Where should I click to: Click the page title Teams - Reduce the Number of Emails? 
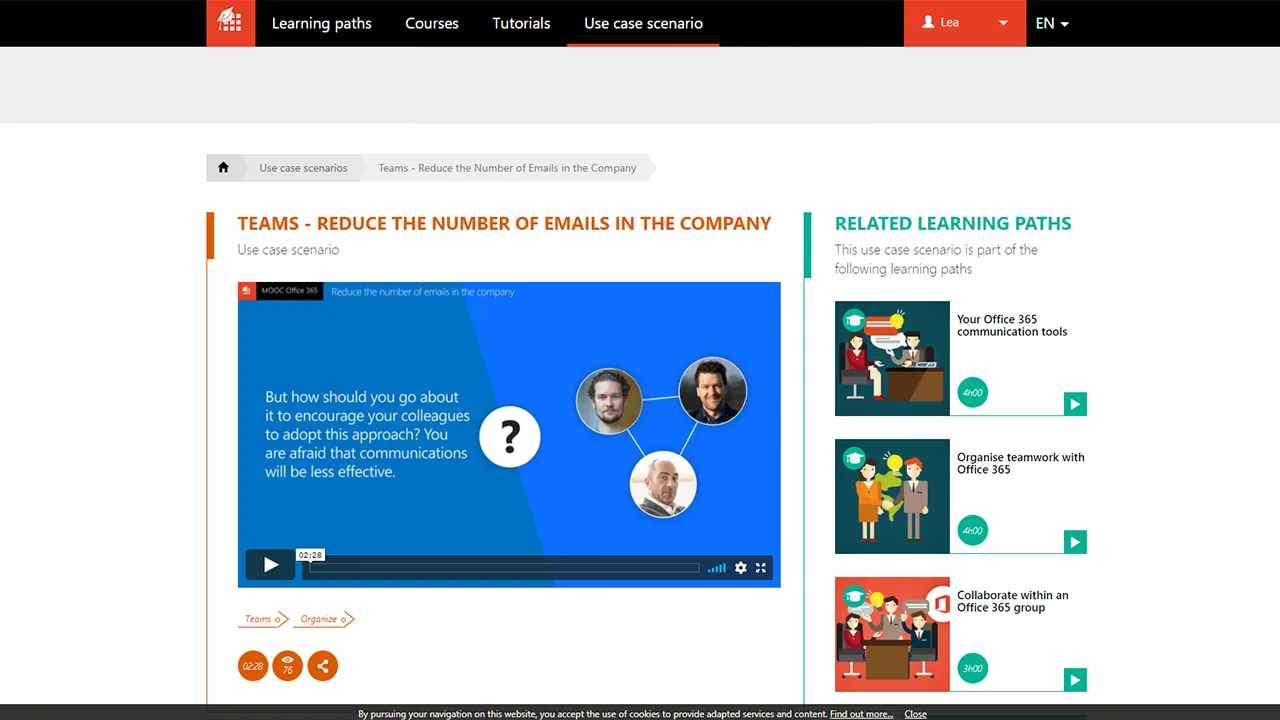pyautogui.click(x=504, y=224)
